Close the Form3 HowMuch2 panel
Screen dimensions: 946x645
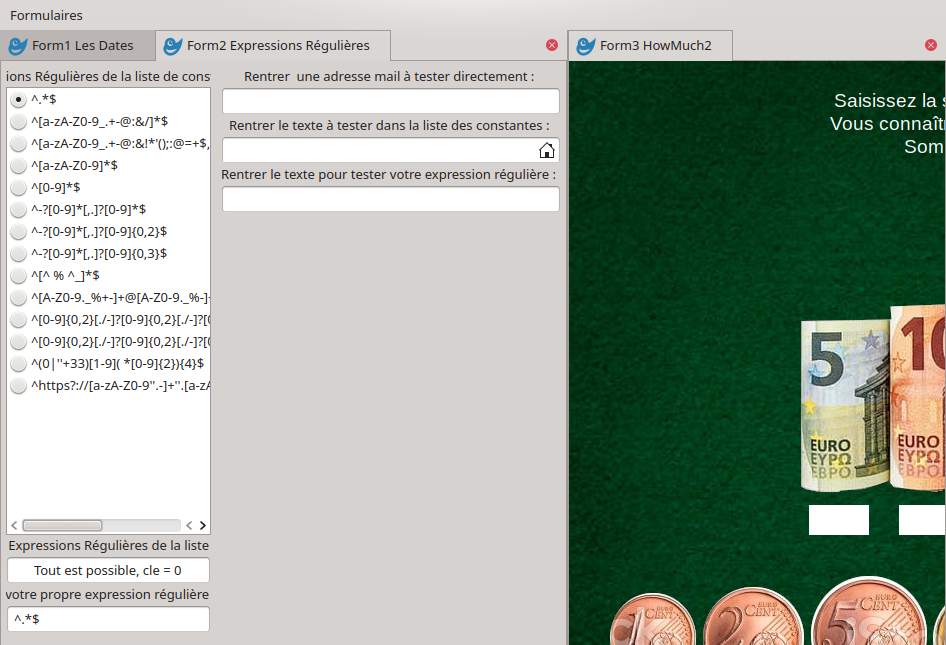click(x=931, y=45)
